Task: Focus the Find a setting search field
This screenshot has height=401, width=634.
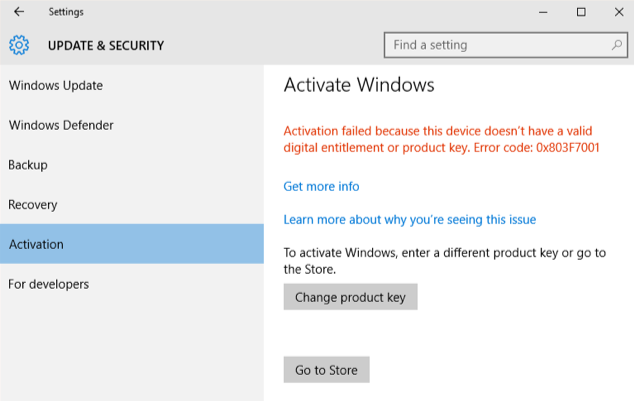Action: pyautogui.click(x=495, y=45)
